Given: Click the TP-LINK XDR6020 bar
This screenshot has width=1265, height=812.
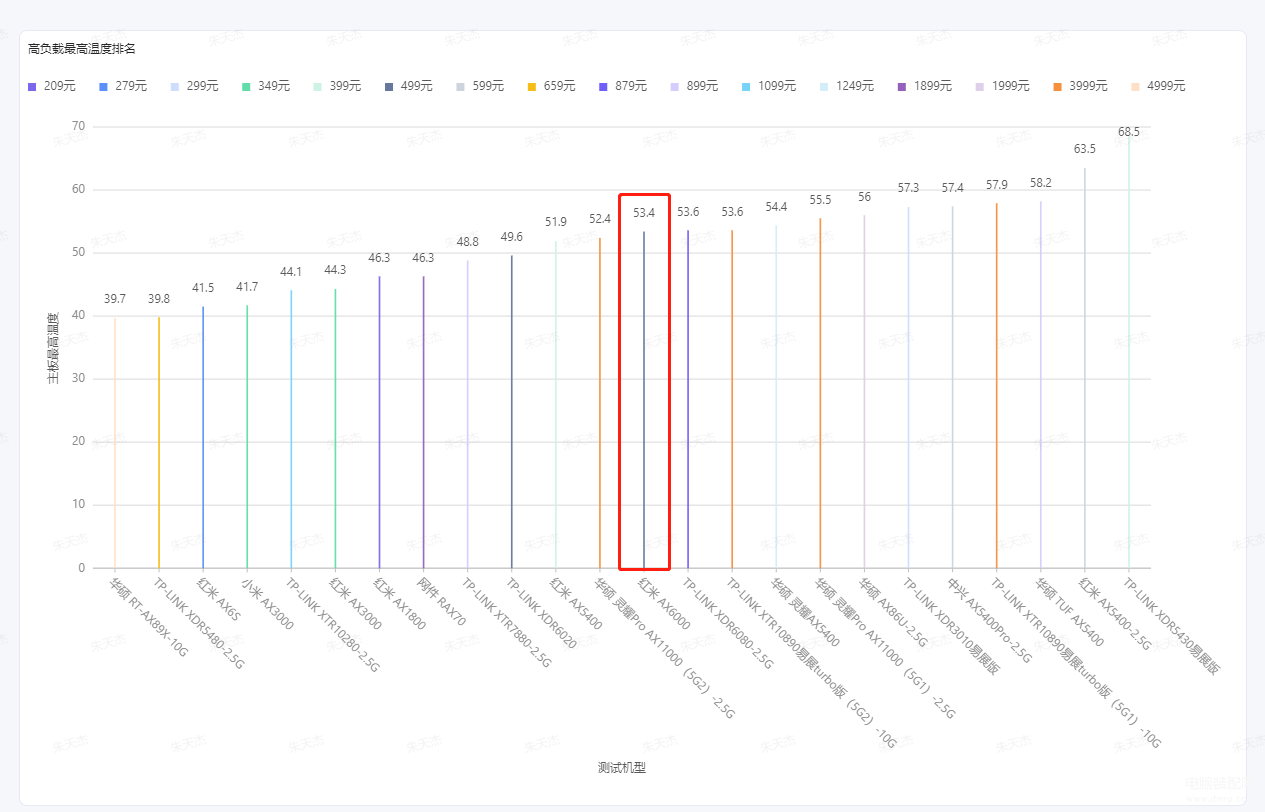Looking at the screenshot, I should pos(512,412).
